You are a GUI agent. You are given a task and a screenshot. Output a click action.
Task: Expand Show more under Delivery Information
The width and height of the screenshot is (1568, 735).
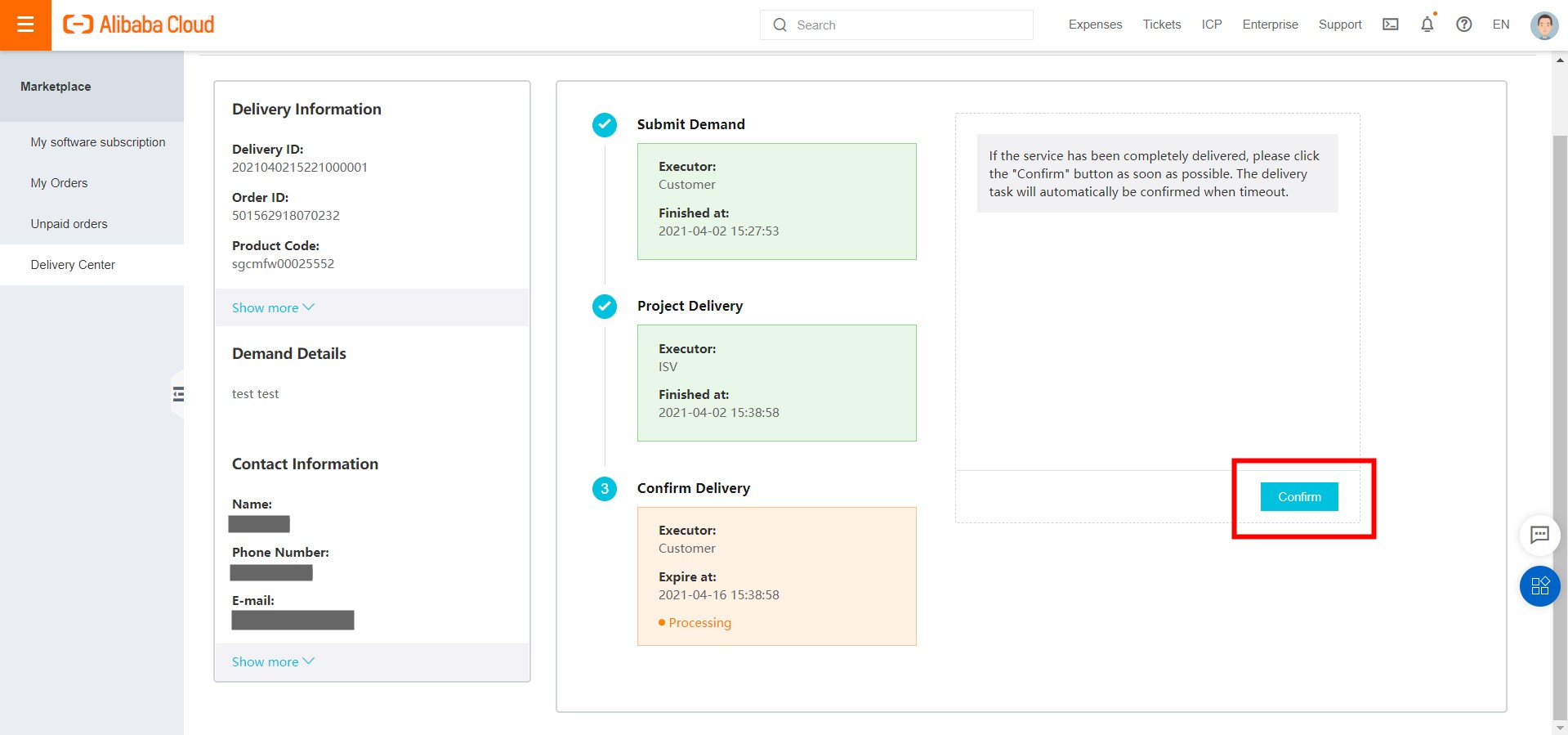(273, 307)
